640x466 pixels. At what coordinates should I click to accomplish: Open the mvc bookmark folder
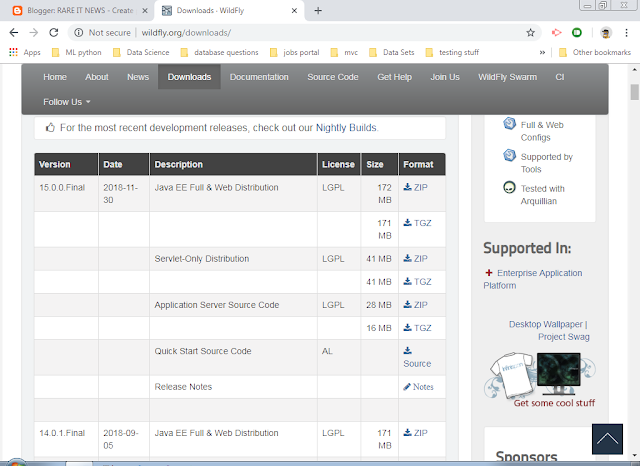click(344, 52)
